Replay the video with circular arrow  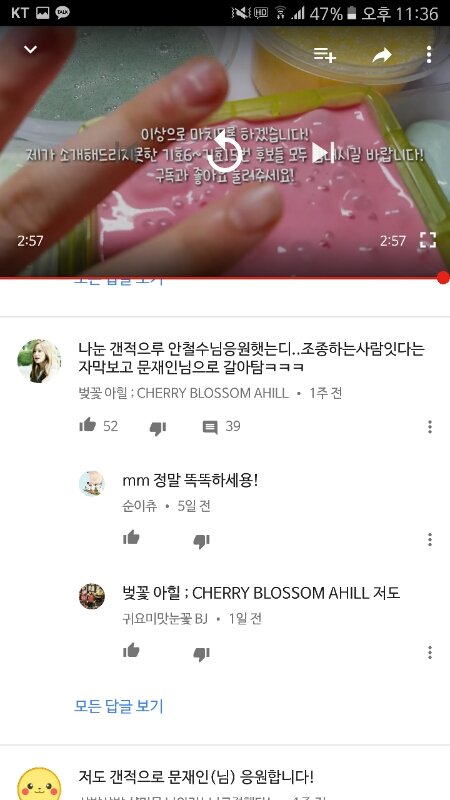224,153
